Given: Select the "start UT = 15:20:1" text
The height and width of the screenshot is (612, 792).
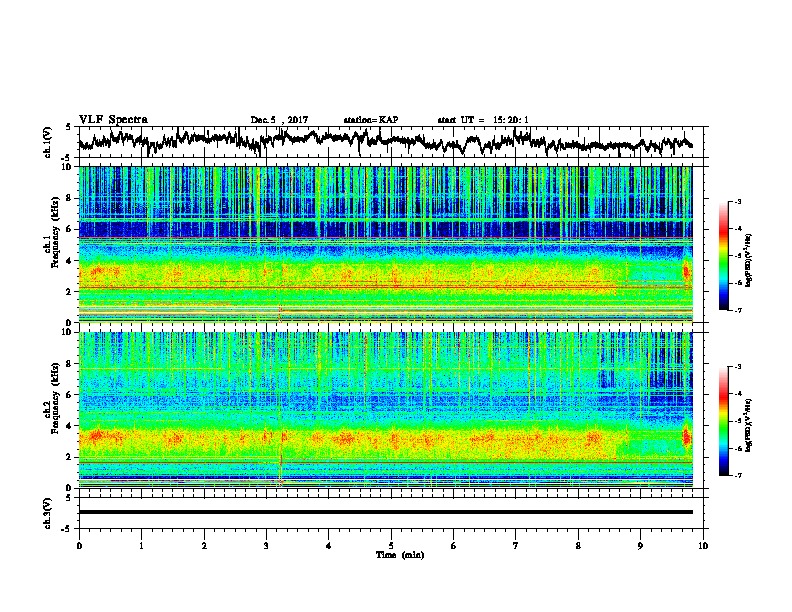Looking at the screenshot, I should tap(483, 120).
